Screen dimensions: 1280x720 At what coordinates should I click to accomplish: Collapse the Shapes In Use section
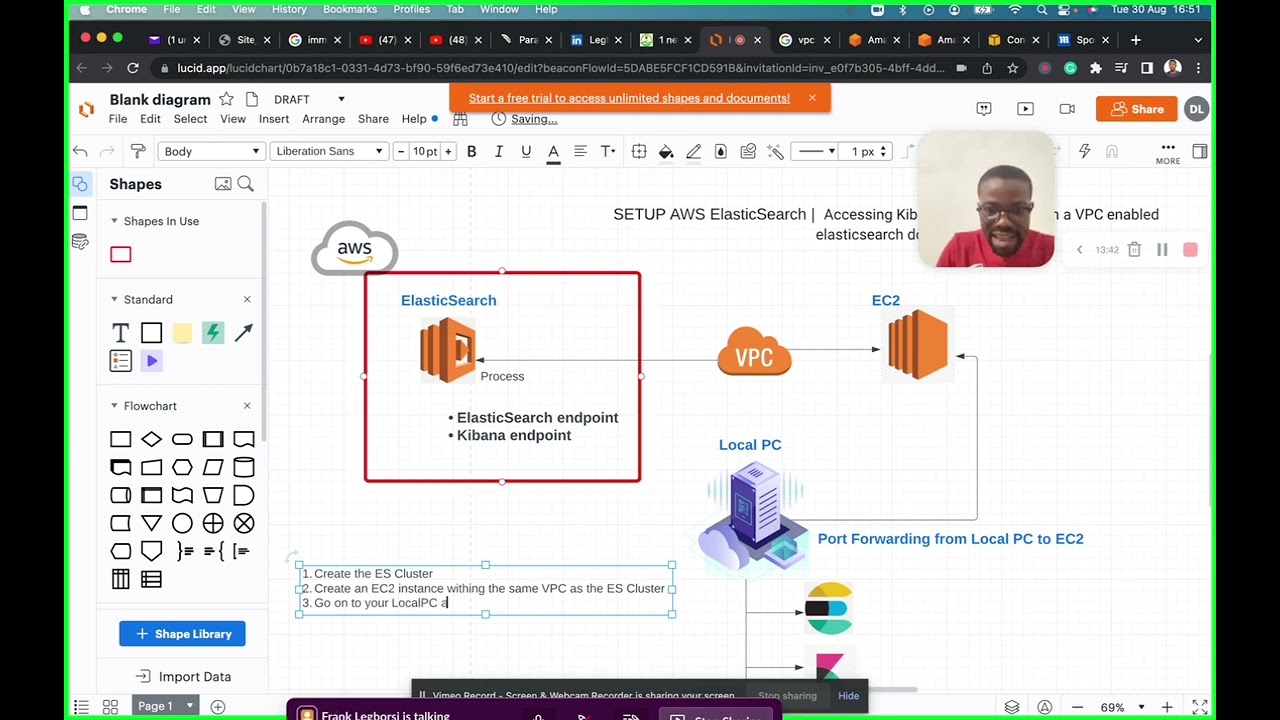114,221
